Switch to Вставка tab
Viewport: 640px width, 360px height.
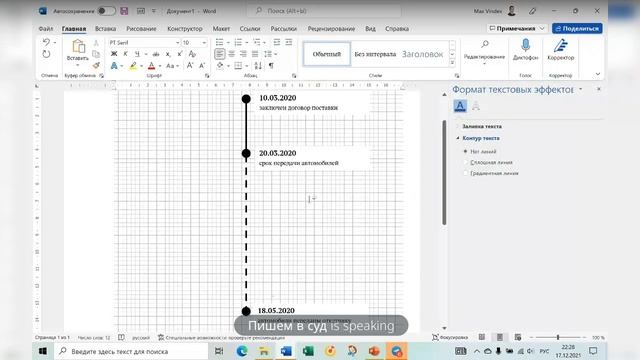pyautogui.click(x=105, y=29)
